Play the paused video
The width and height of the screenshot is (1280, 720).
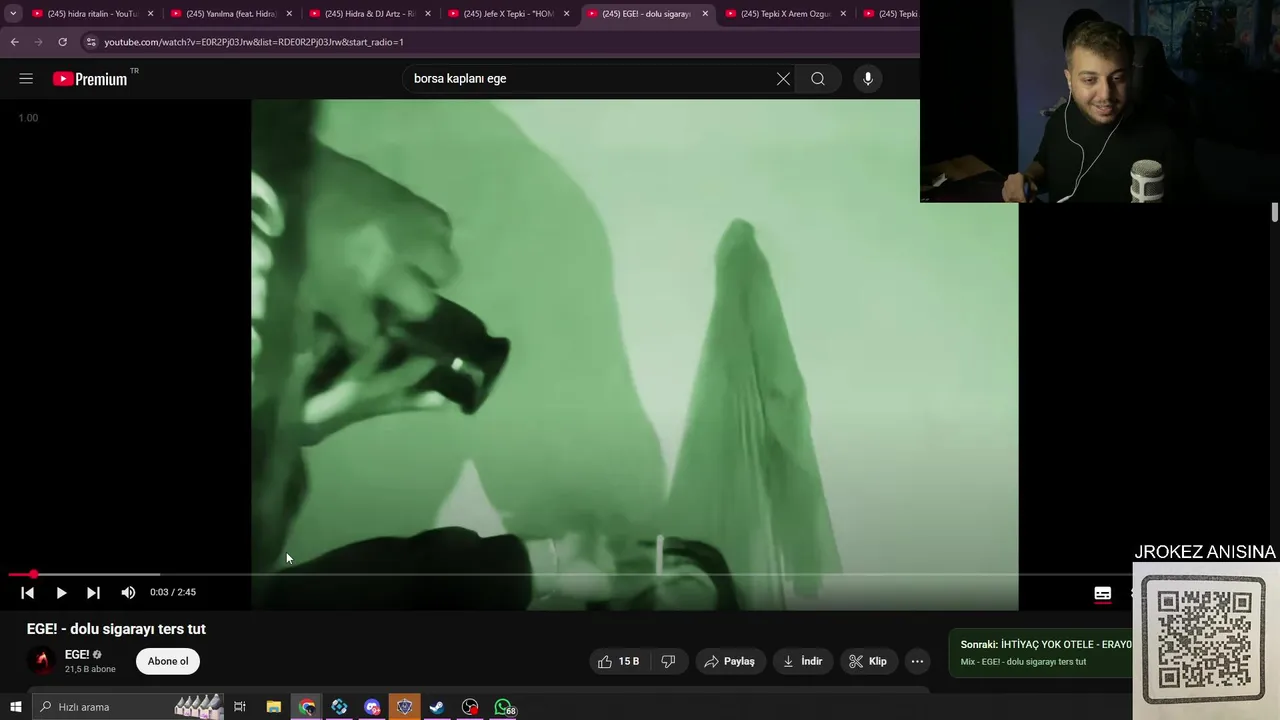tap(61, 593)
